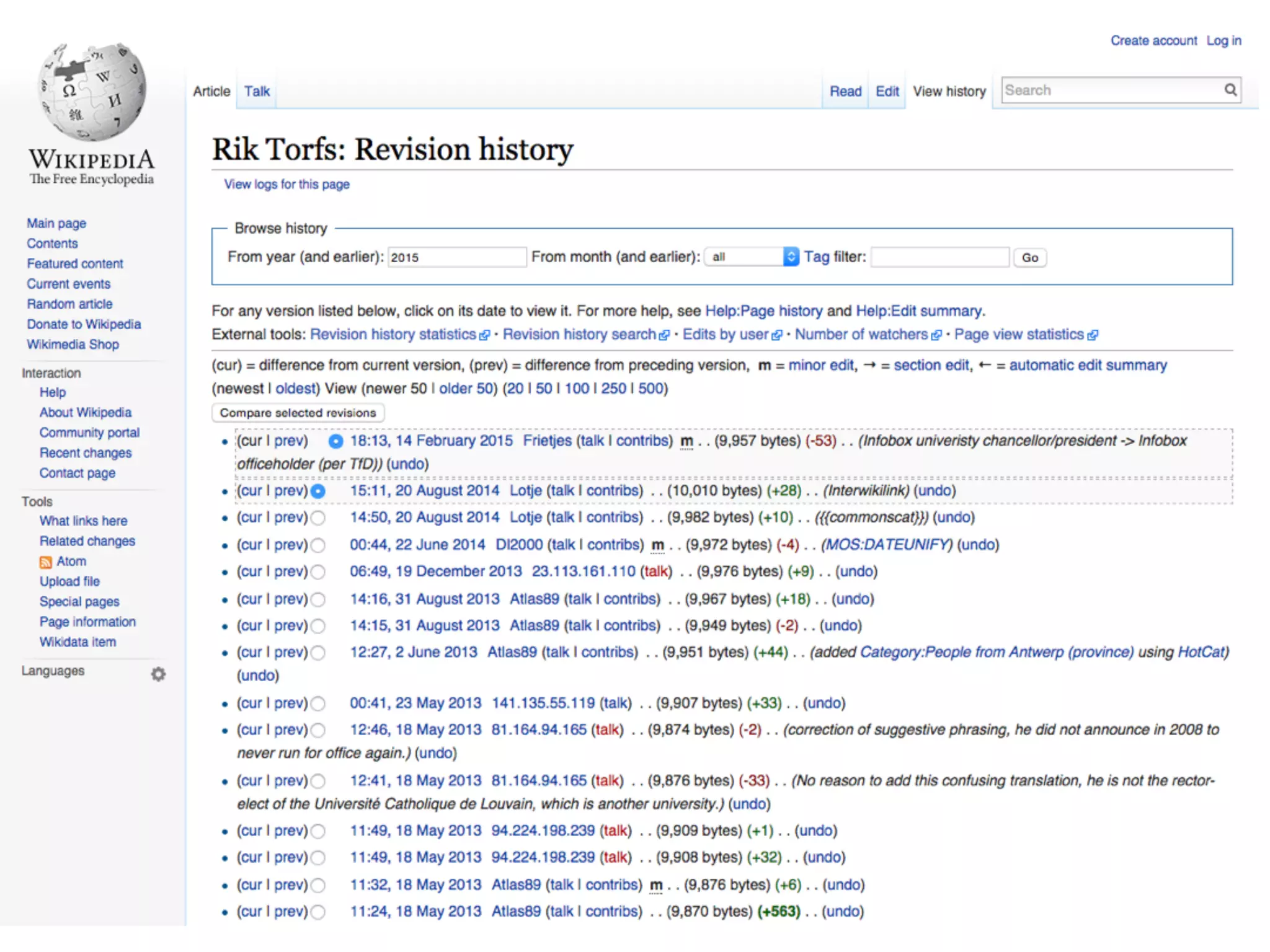Click the From year input field

457,257
